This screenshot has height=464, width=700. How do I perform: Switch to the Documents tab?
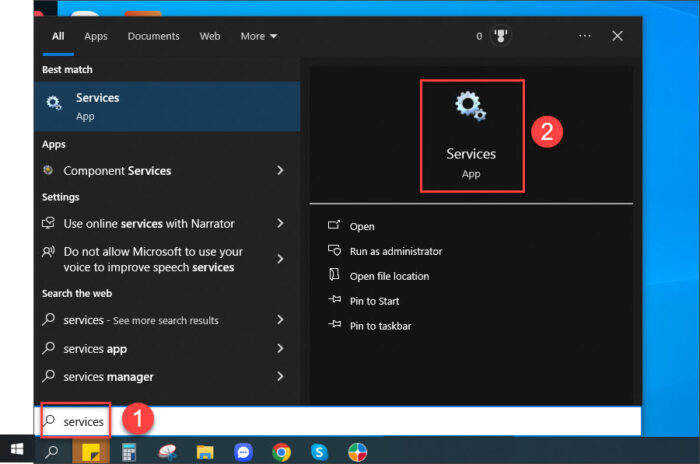154,36
